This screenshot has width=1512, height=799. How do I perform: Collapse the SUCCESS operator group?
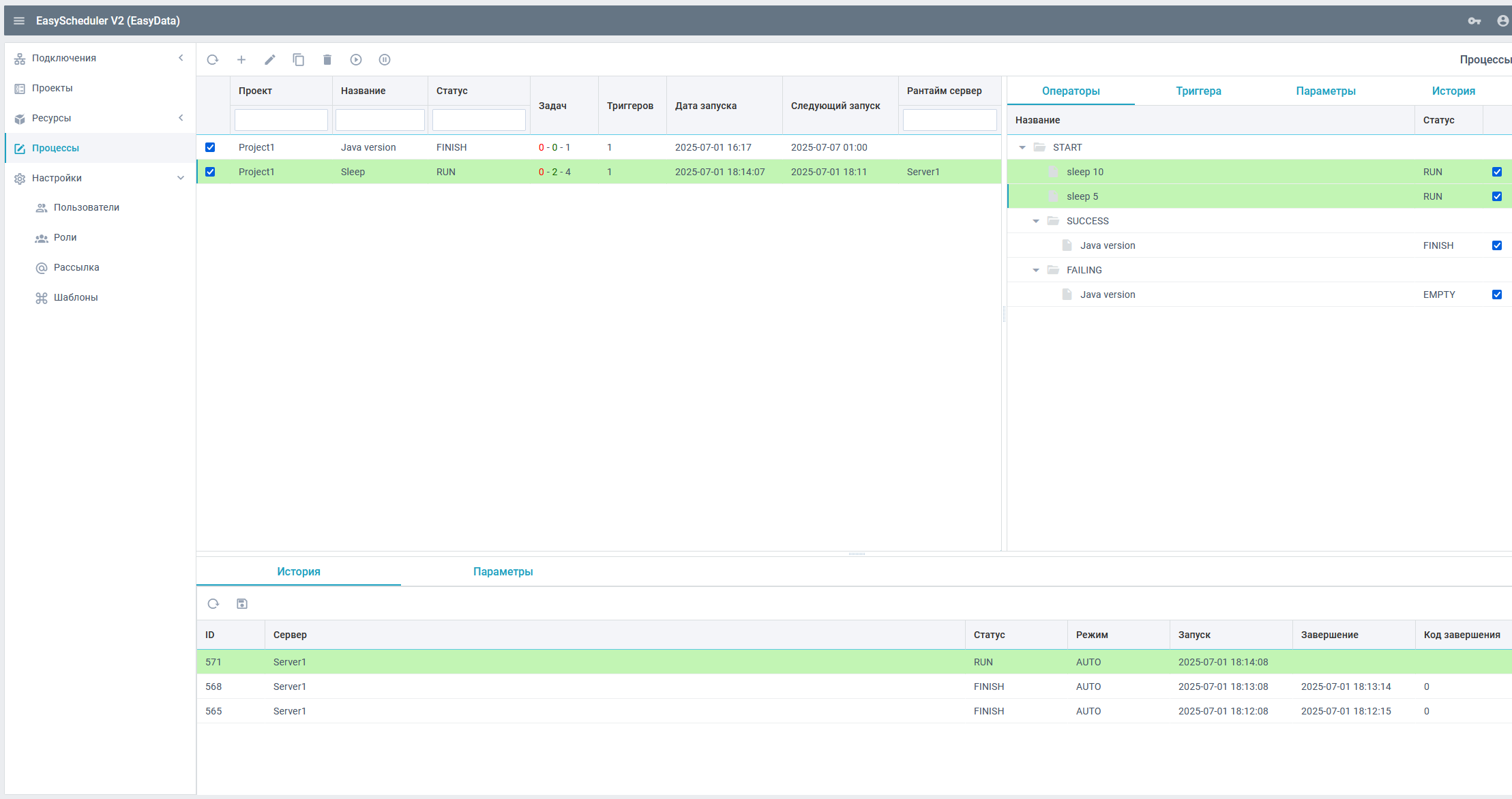1036,220
